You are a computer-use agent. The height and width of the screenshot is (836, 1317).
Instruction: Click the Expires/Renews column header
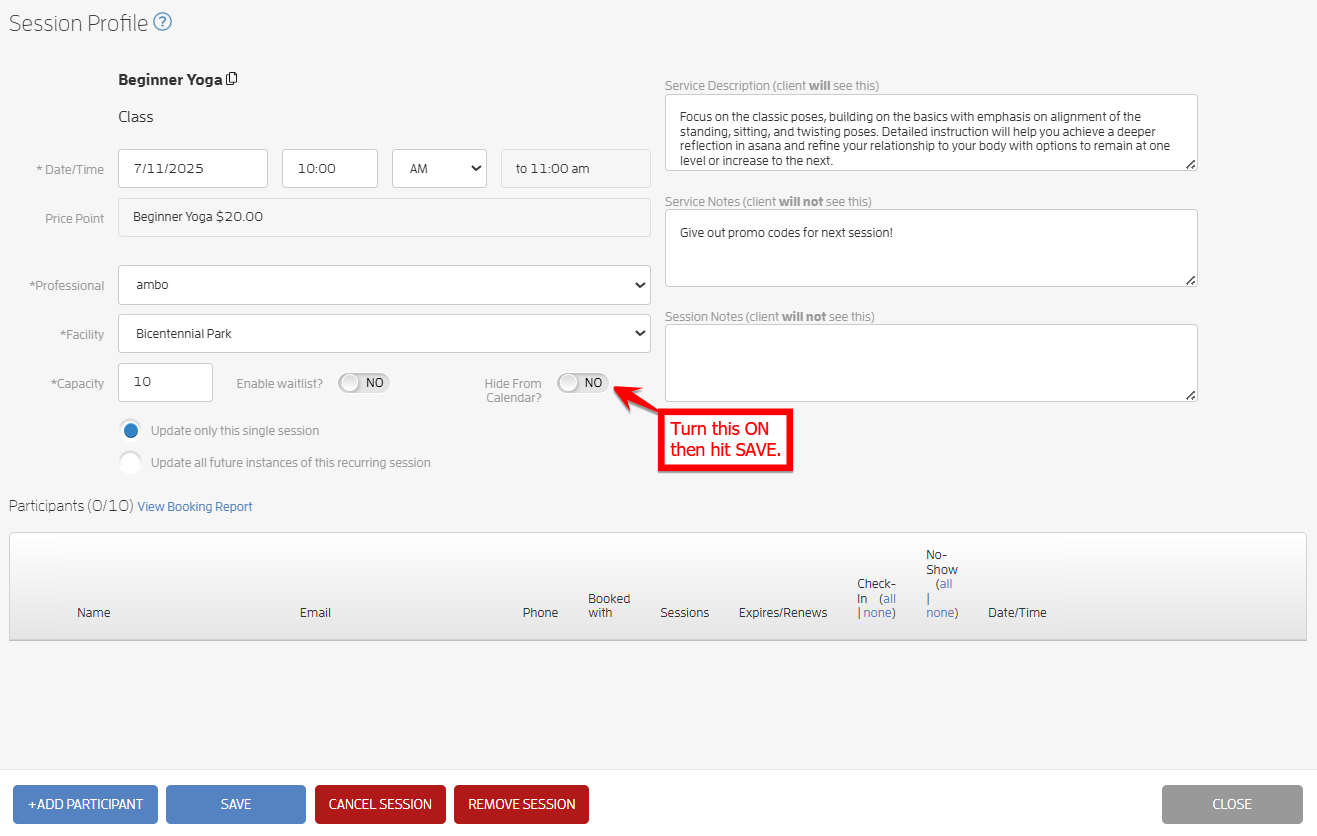[x=783, y=613]
